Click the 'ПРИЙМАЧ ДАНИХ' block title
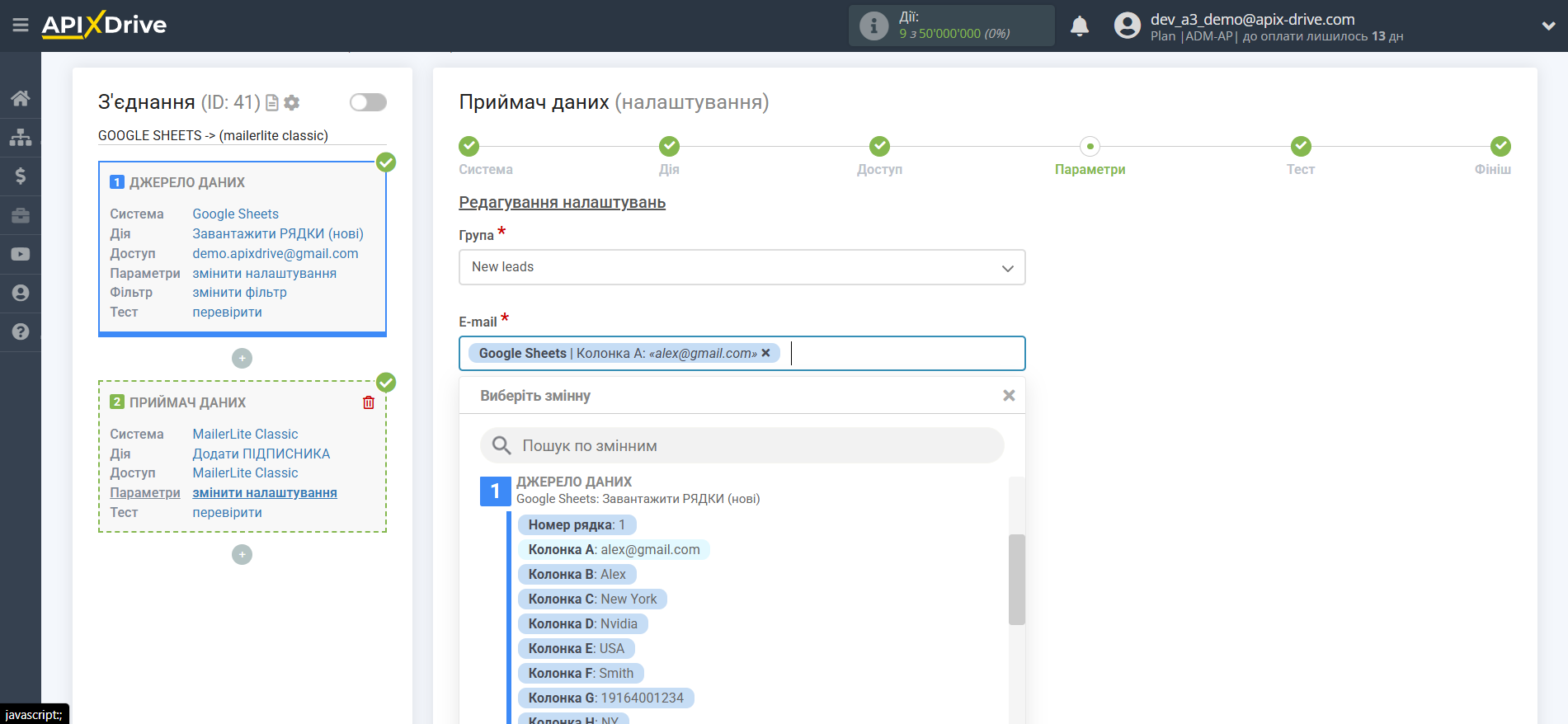This screenshot has width=1568, height=724. pos(187,402)
